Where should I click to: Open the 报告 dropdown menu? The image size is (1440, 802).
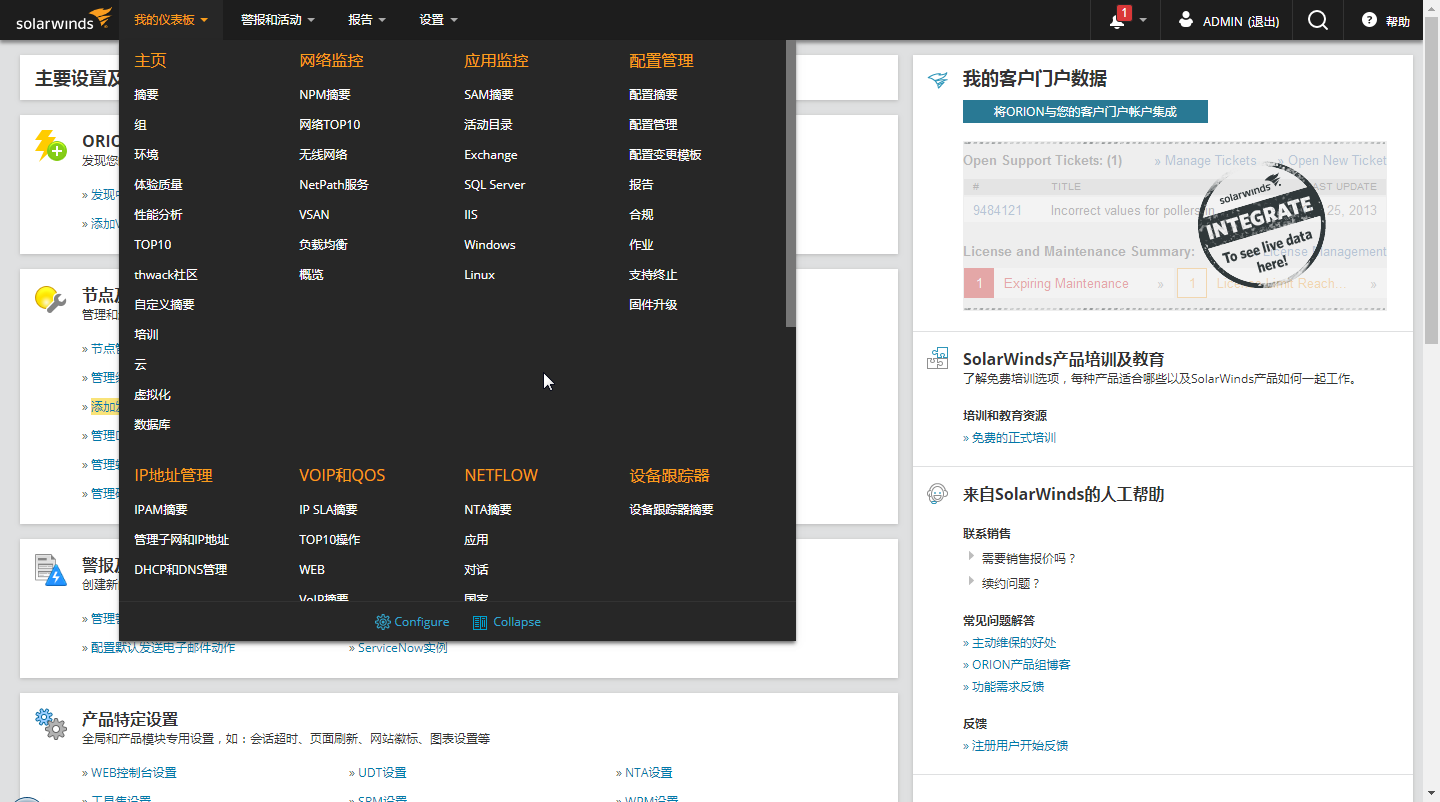pyautogui.click(x=367, y=20)
